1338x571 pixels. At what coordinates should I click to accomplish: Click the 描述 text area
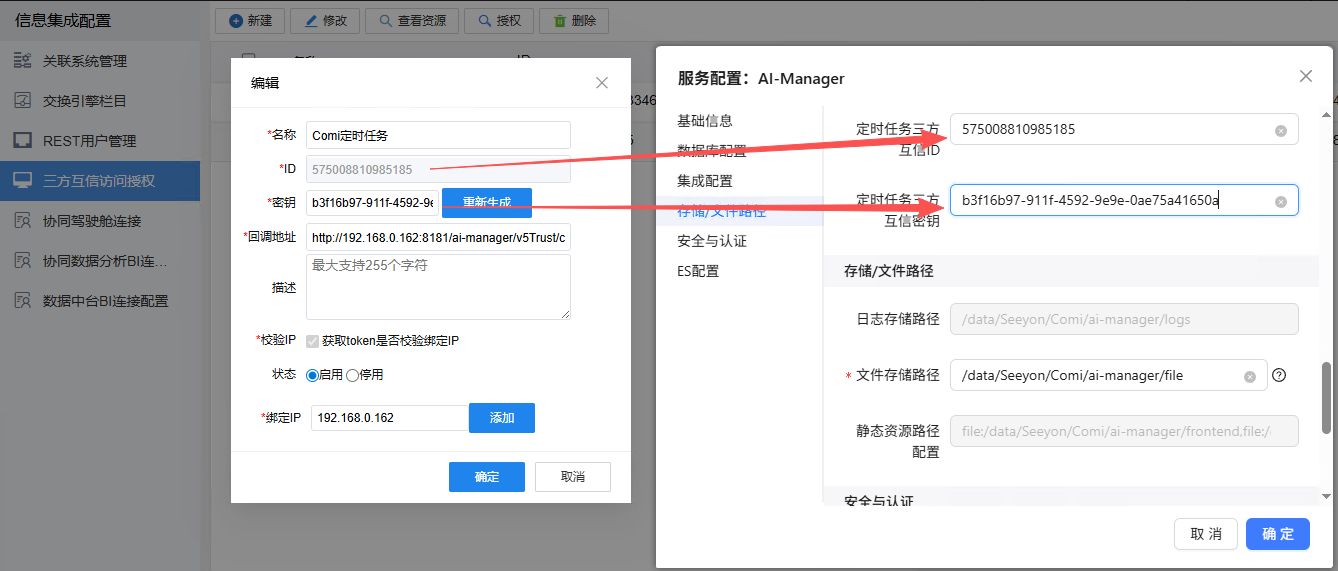tap(438, 287)
